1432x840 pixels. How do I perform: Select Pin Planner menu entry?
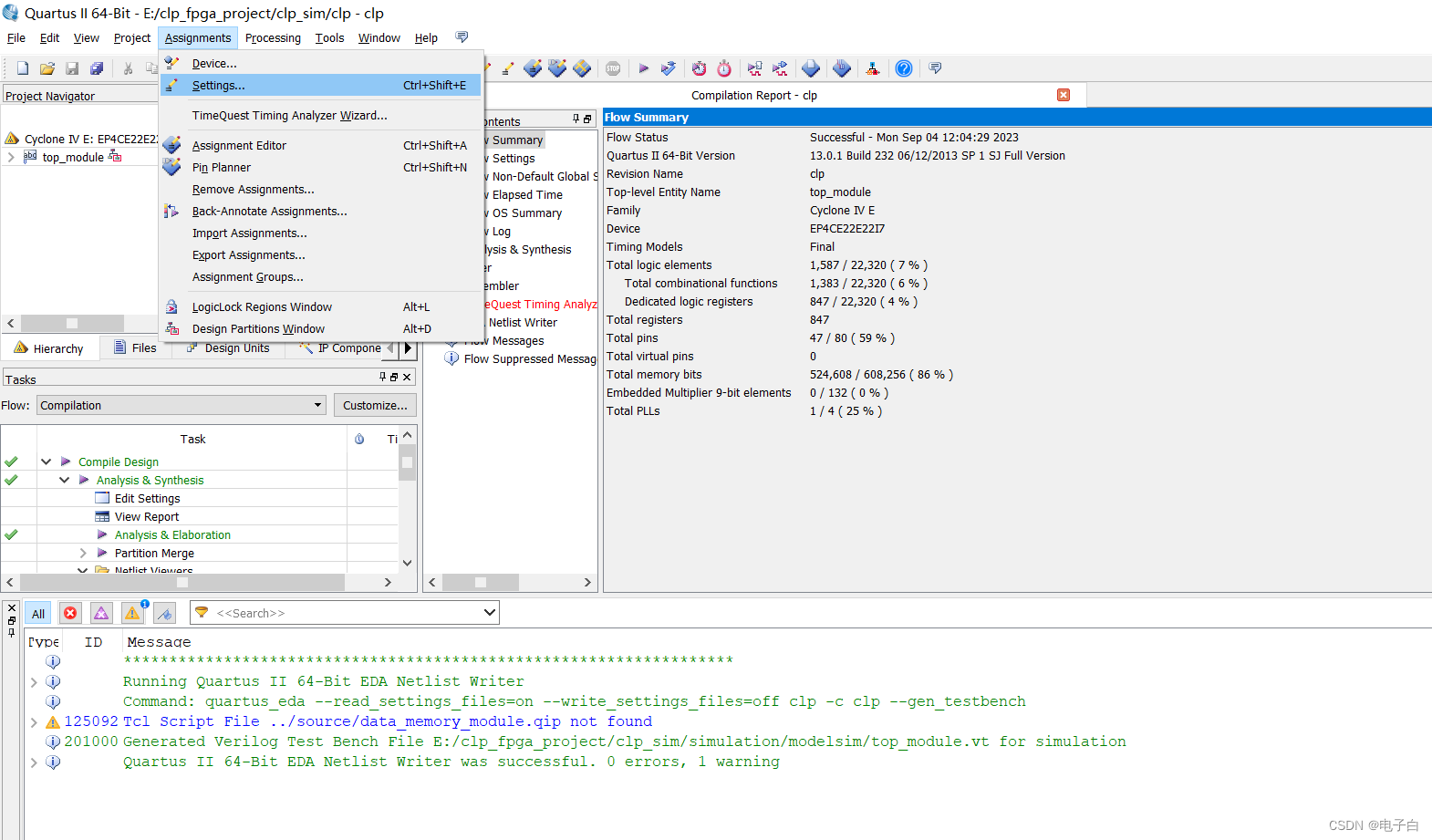pyautogui.click(x=321, y=167)
